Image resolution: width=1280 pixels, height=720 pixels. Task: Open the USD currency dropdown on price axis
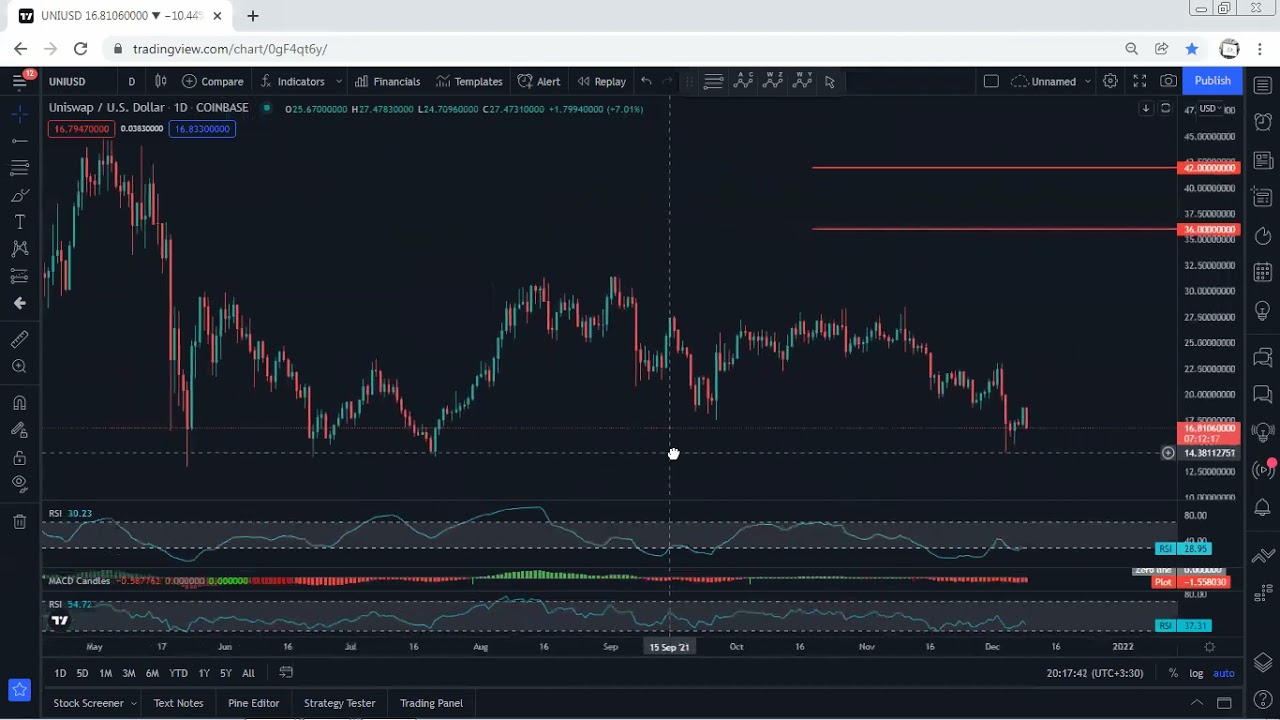(x=1211, y=109)
